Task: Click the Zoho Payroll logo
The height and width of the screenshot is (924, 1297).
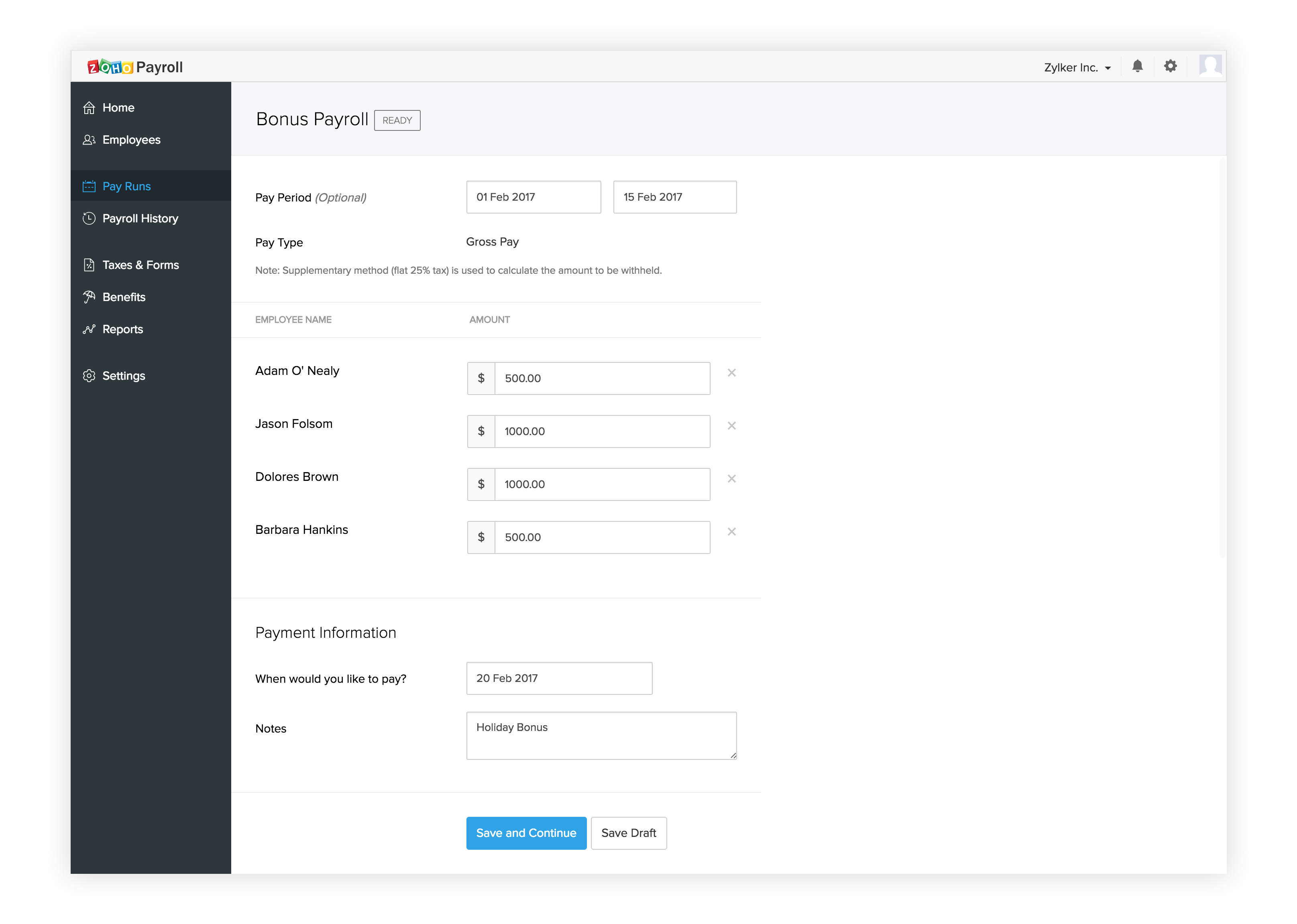Action: tap(135, 67)
